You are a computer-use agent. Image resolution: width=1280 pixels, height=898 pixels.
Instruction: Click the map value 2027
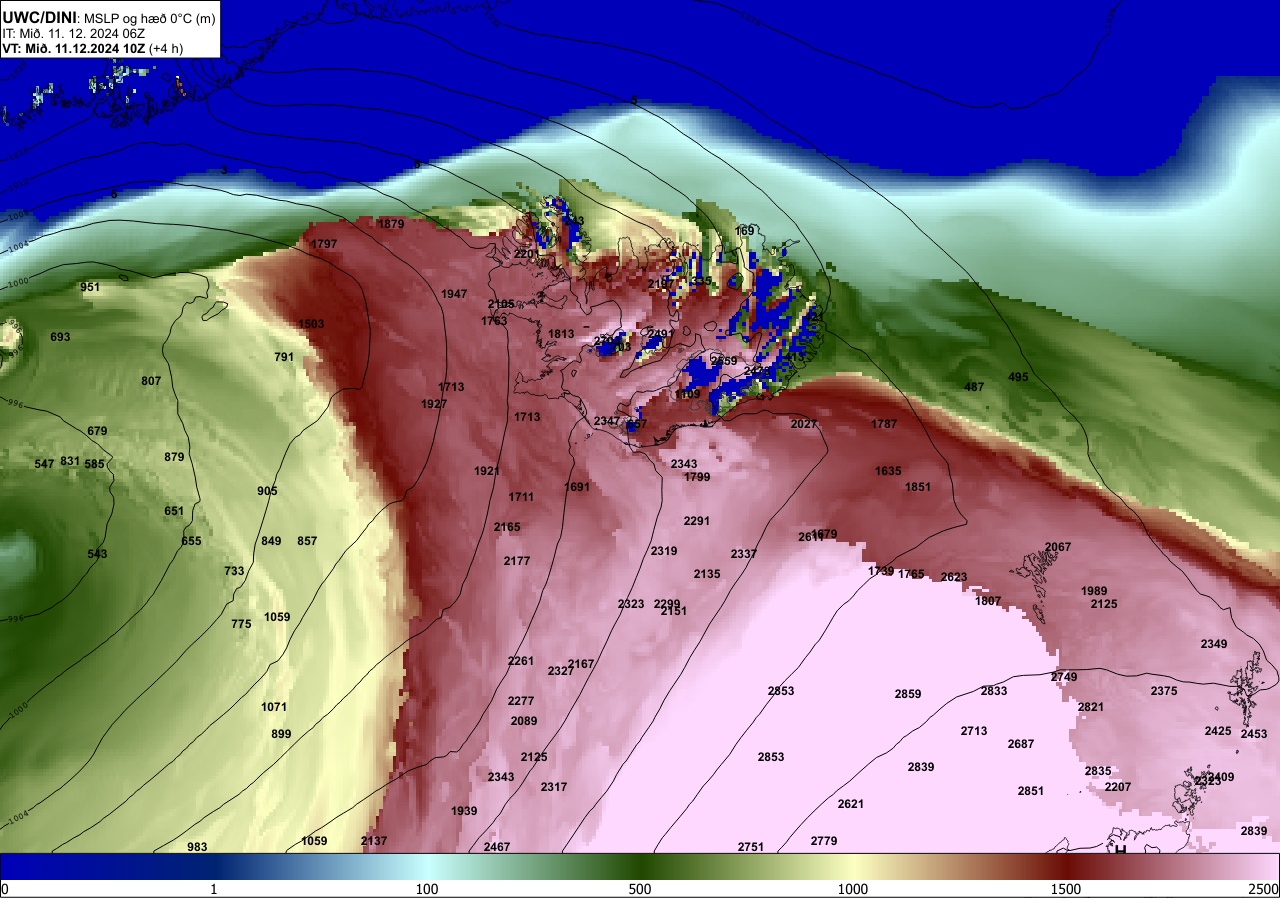[804, 424]
